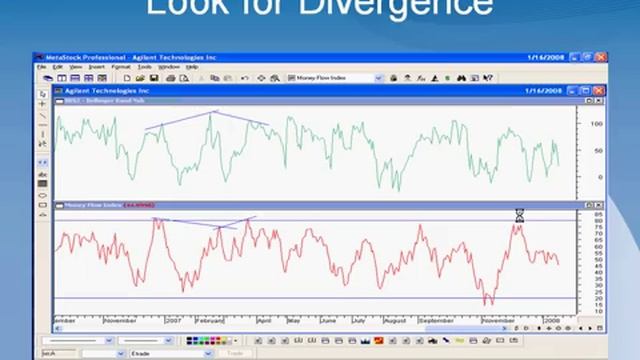
Task: Click right arrow of chart horizontal scrollbar
Action: click(x=504, y=328)
